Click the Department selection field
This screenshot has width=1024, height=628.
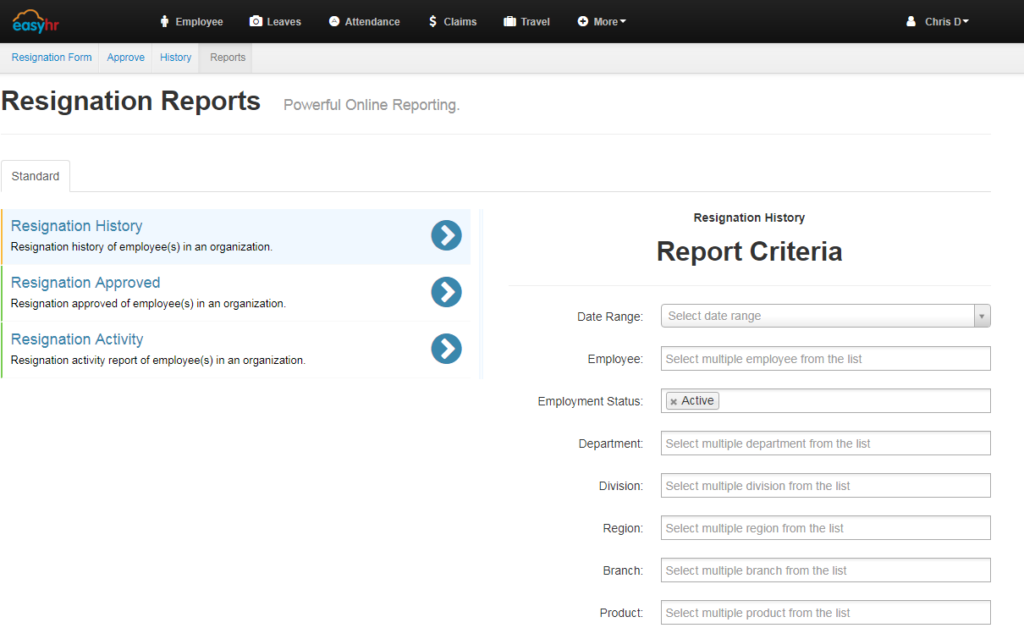coord(824,443)
